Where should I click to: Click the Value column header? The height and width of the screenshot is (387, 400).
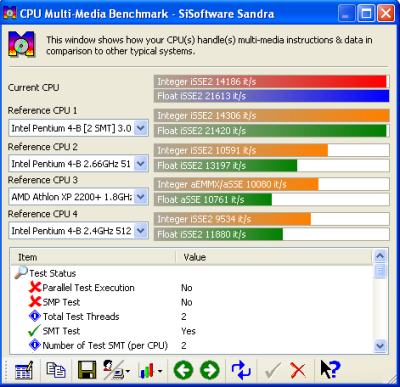tap(273, 257)
